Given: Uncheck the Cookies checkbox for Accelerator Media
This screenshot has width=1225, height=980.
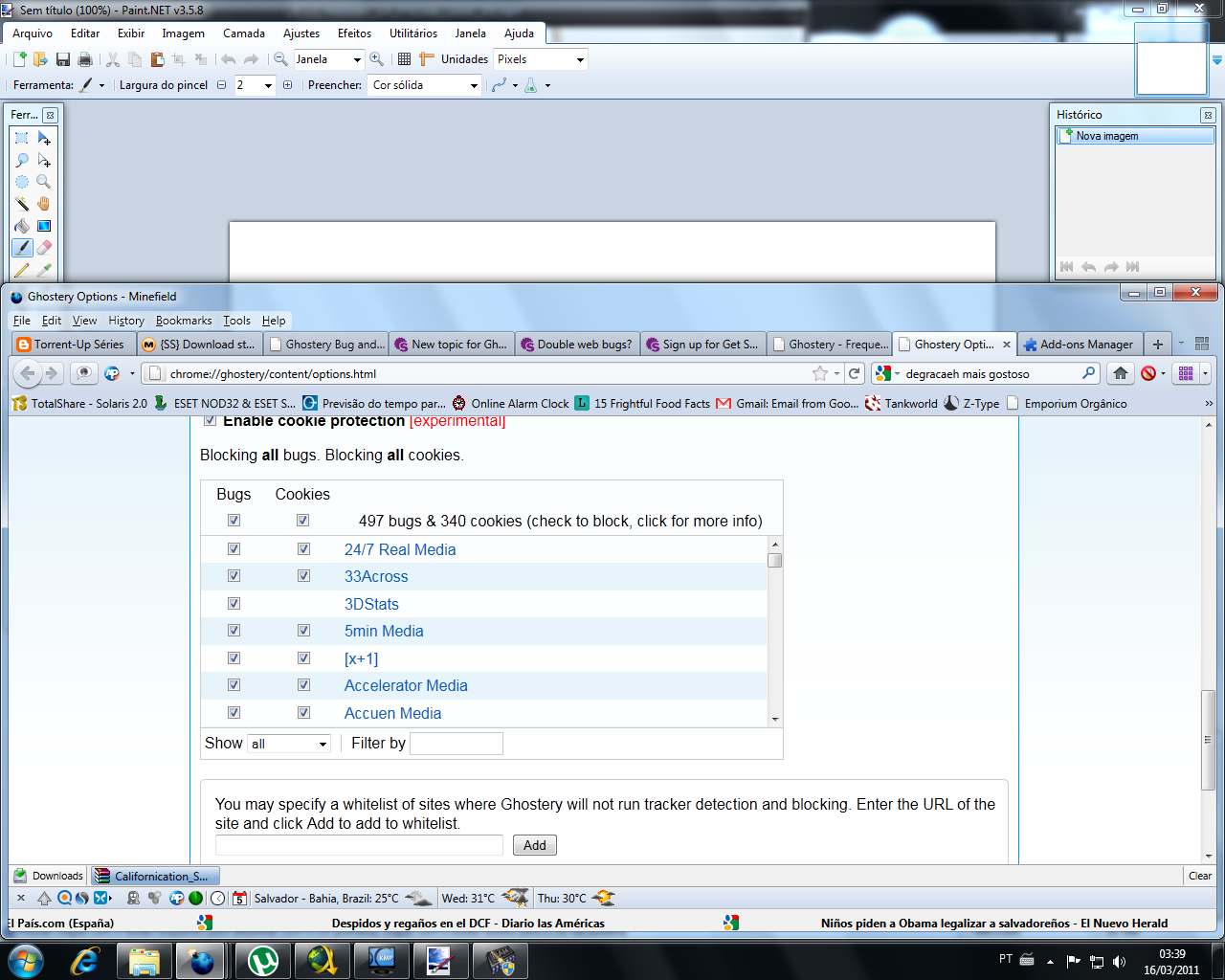Looking at the screenshot, I should 303,685.
